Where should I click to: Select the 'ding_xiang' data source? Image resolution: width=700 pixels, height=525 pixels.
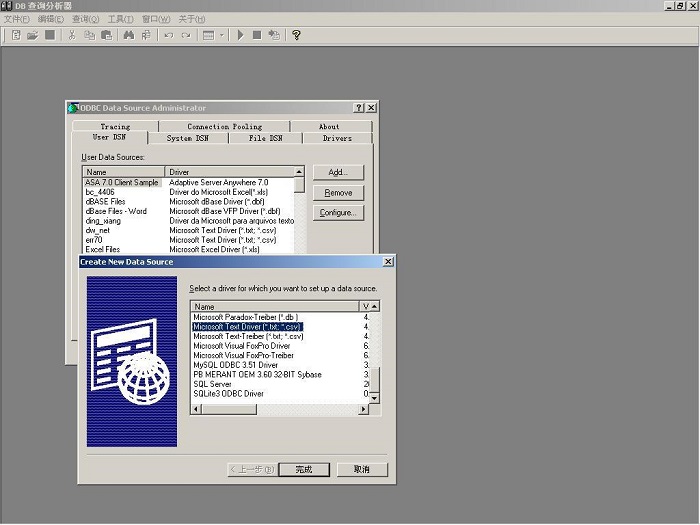click(x=103, y=221)
